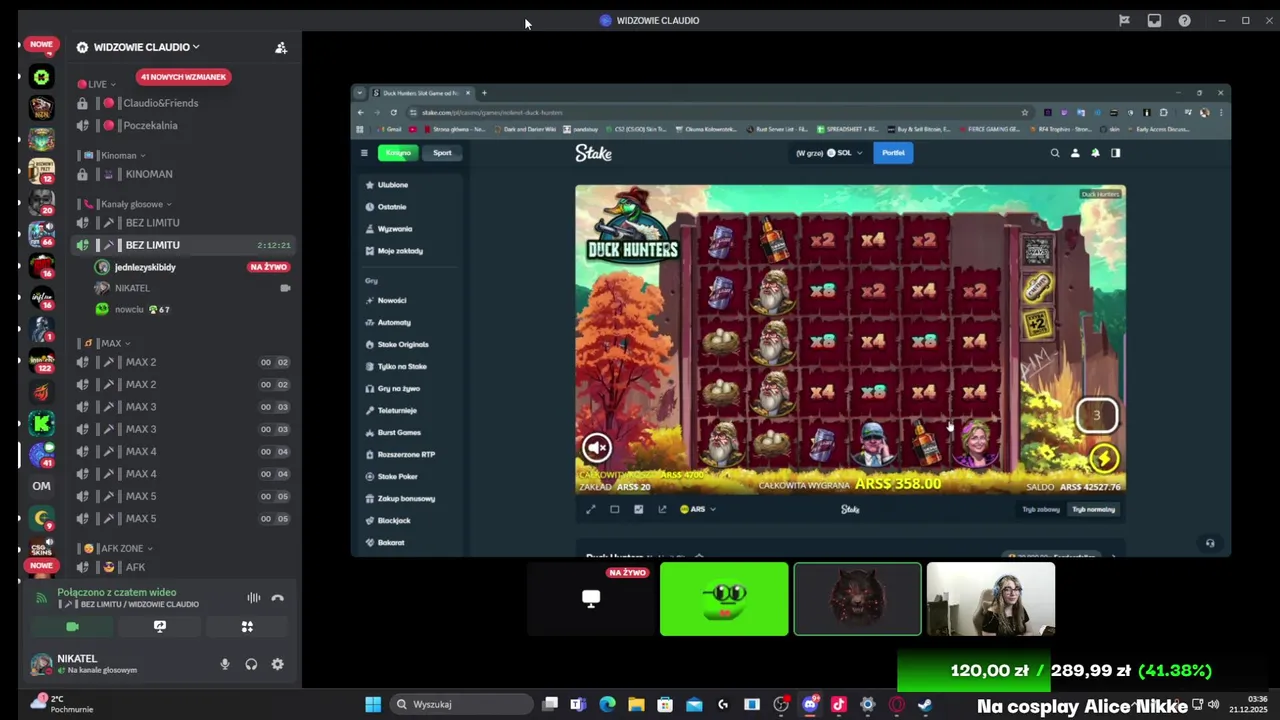The image size is (1280, 720).
Task: Open the invite people icon
Action: (x=281, y=47)
